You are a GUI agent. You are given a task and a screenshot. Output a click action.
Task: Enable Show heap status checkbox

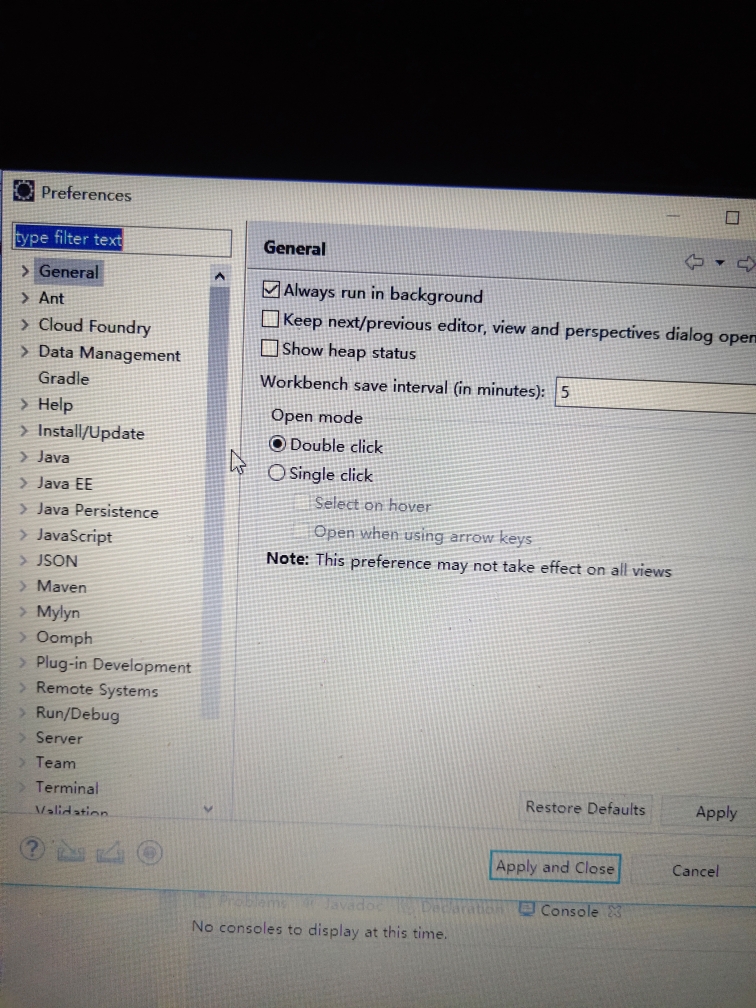[x=269, y=348]
